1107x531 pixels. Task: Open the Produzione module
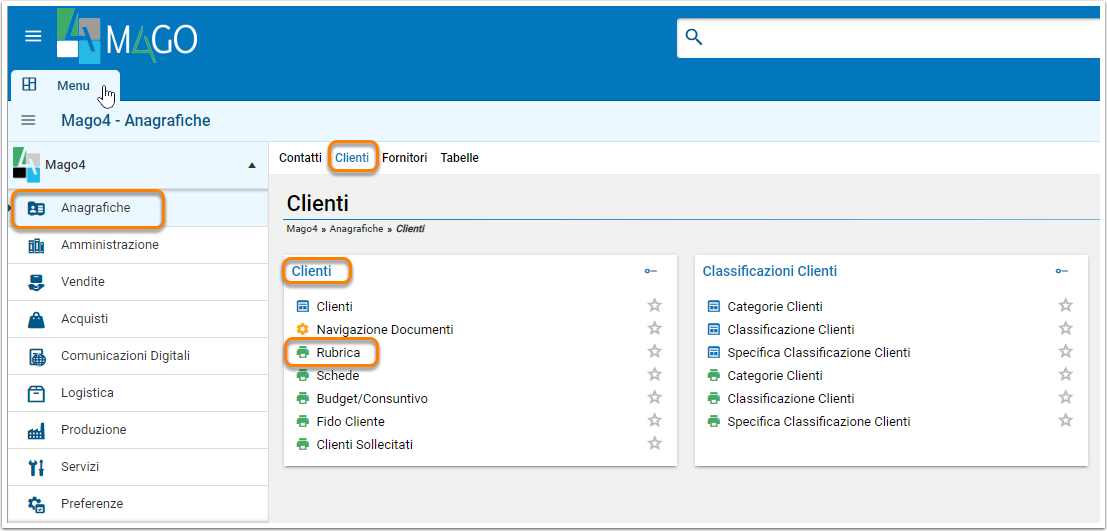pyautogui.click(x=138, y=430)
